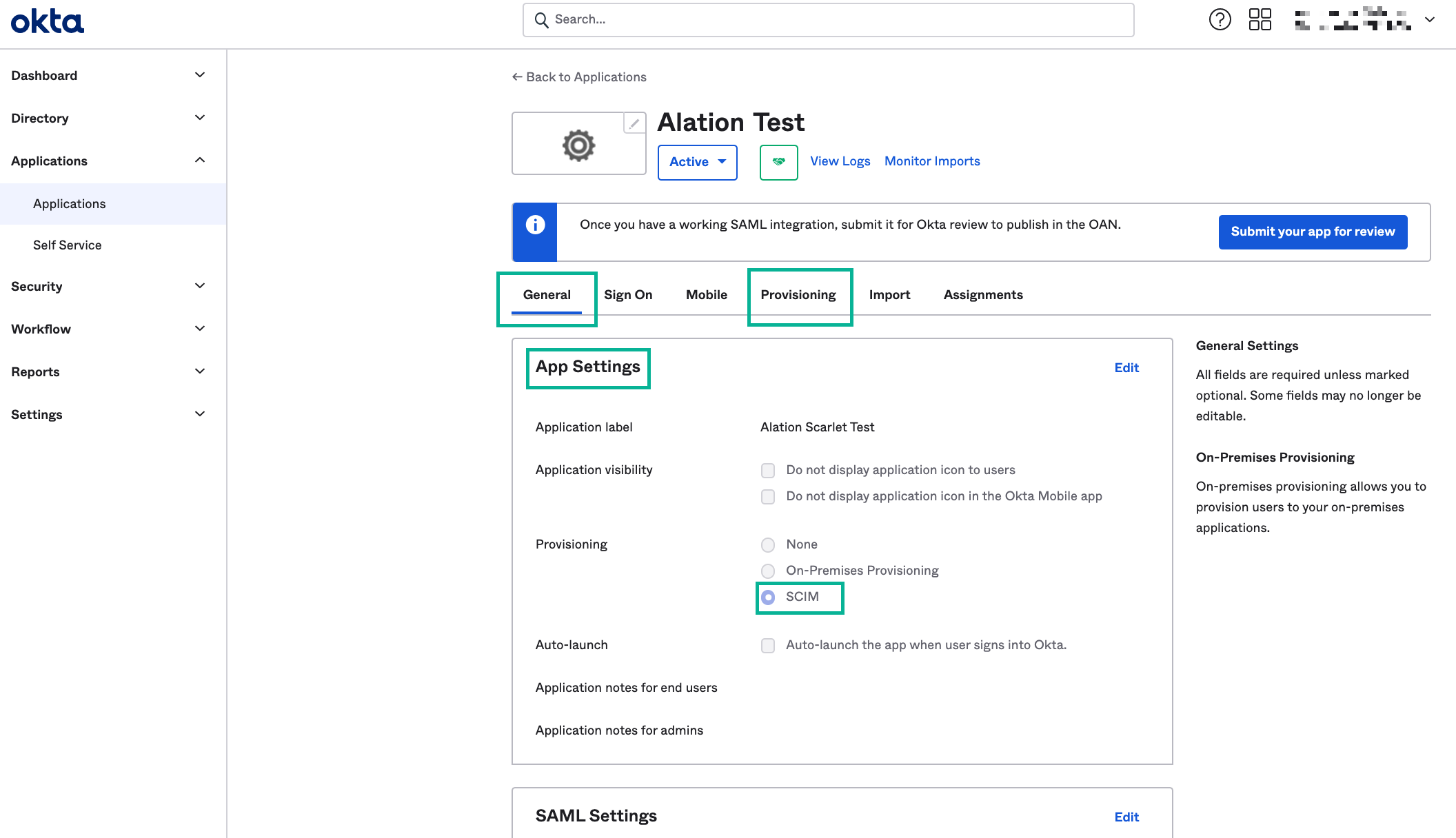Go Back to Applications link

click(579, 77)
